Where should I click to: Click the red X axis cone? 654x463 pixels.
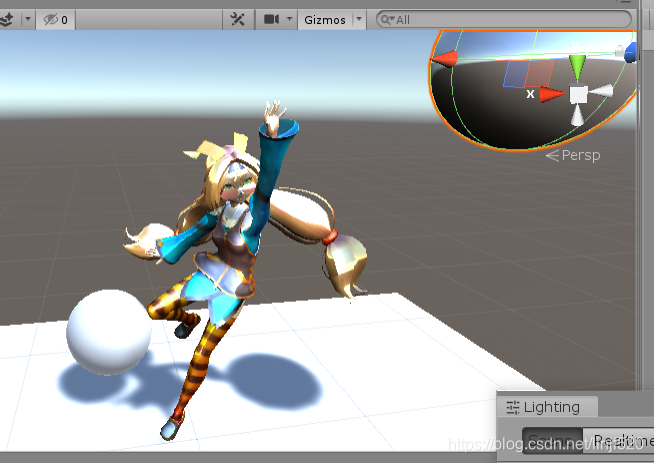(x=553, y=94)
